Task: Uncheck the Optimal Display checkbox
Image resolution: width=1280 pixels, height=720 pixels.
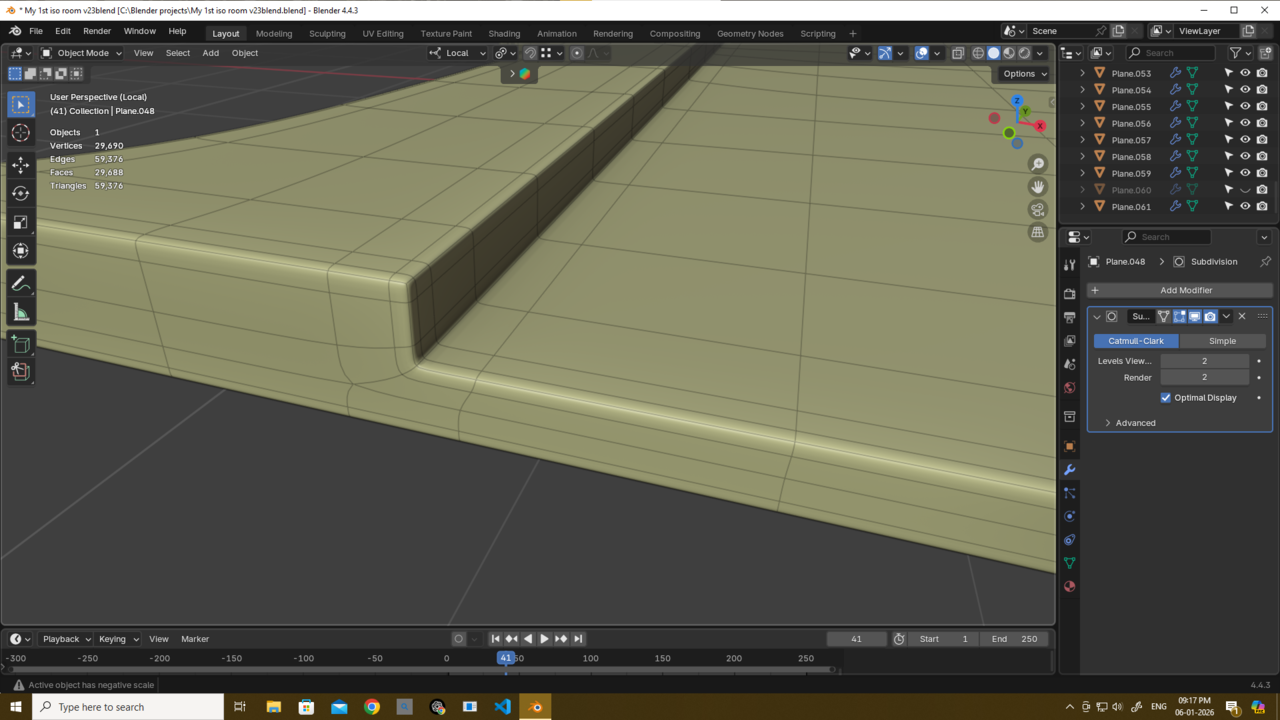Action: 1166,398
